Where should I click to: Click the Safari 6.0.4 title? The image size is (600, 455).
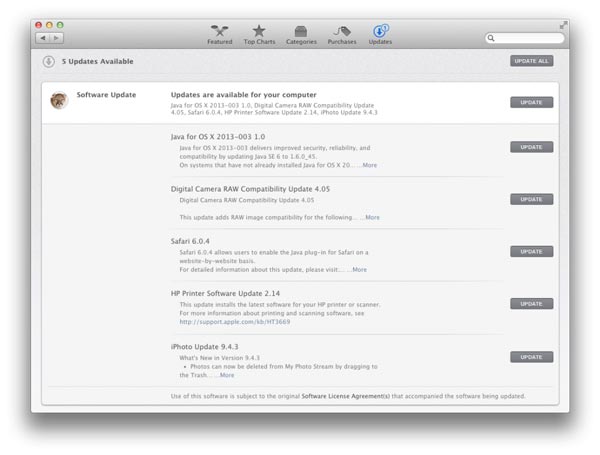coord(190,241)
